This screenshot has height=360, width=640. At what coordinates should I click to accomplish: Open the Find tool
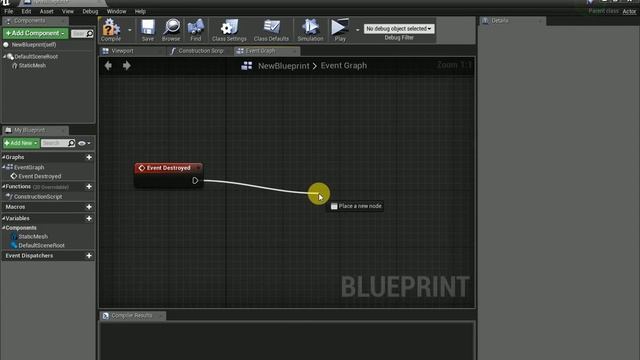[196, 30]
